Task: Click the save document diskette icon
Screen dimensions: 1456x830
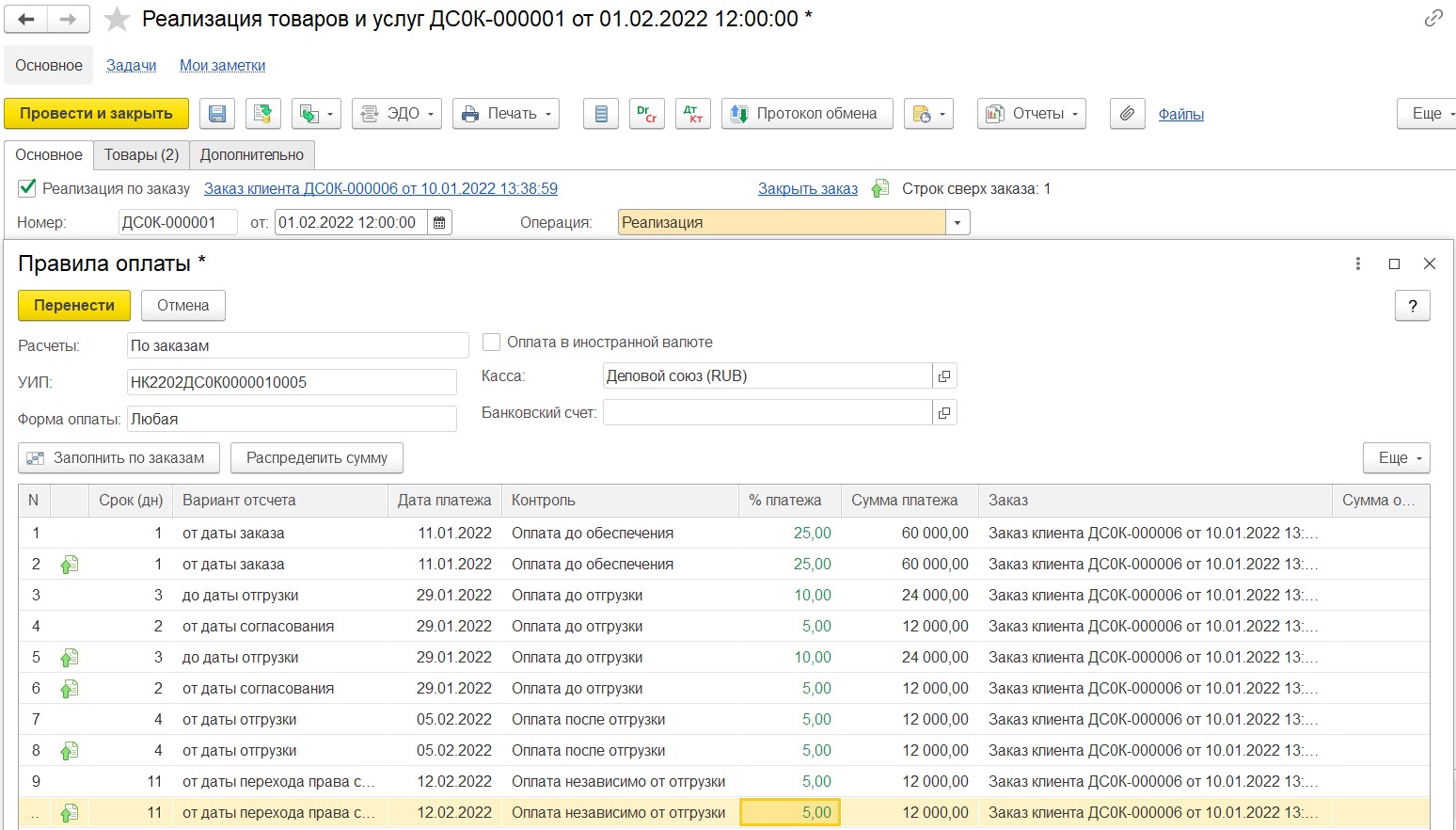Action: (217, 114)
